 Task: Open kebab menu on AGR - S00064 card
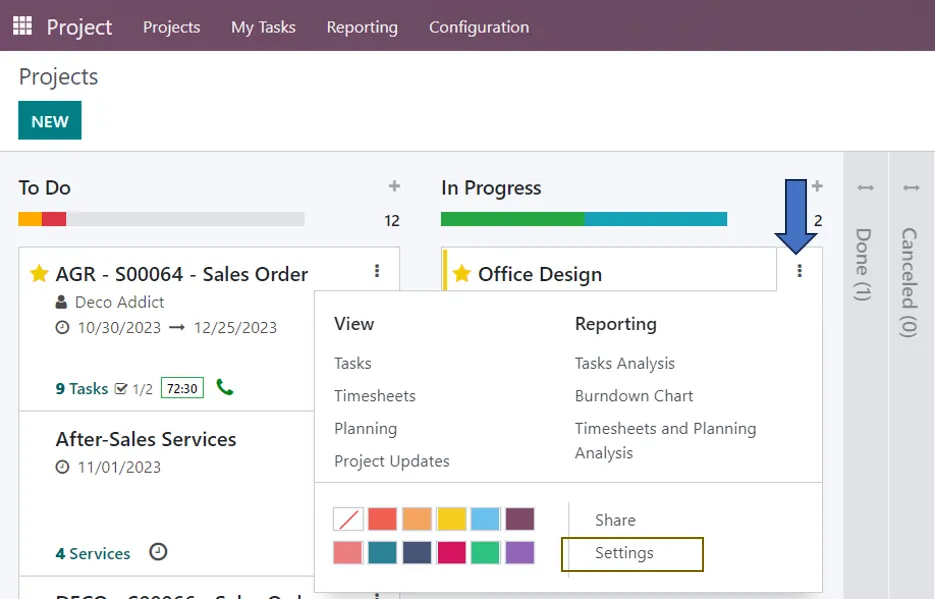[x=377, y=271]
